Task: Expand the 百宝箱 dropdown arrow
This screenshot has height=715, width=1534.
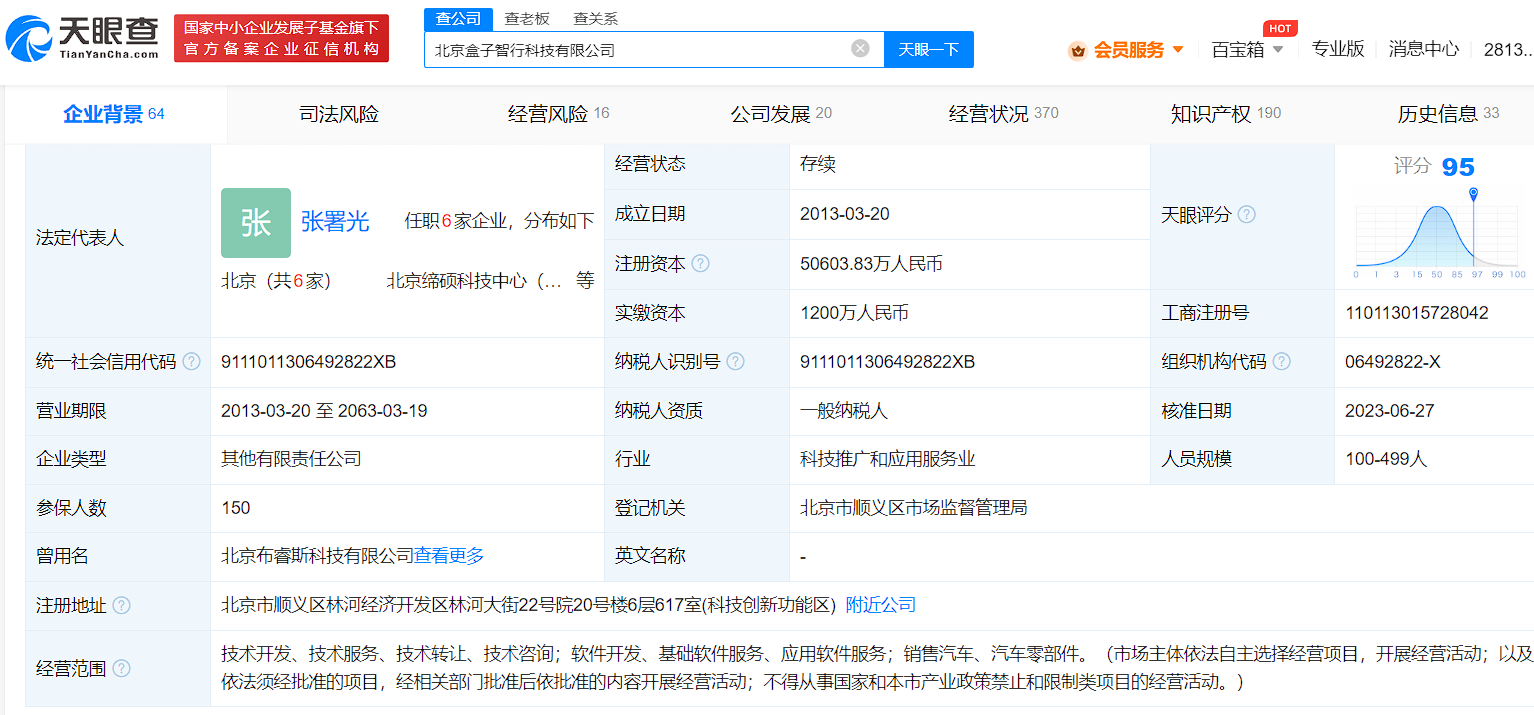Action: [1278, 50]
